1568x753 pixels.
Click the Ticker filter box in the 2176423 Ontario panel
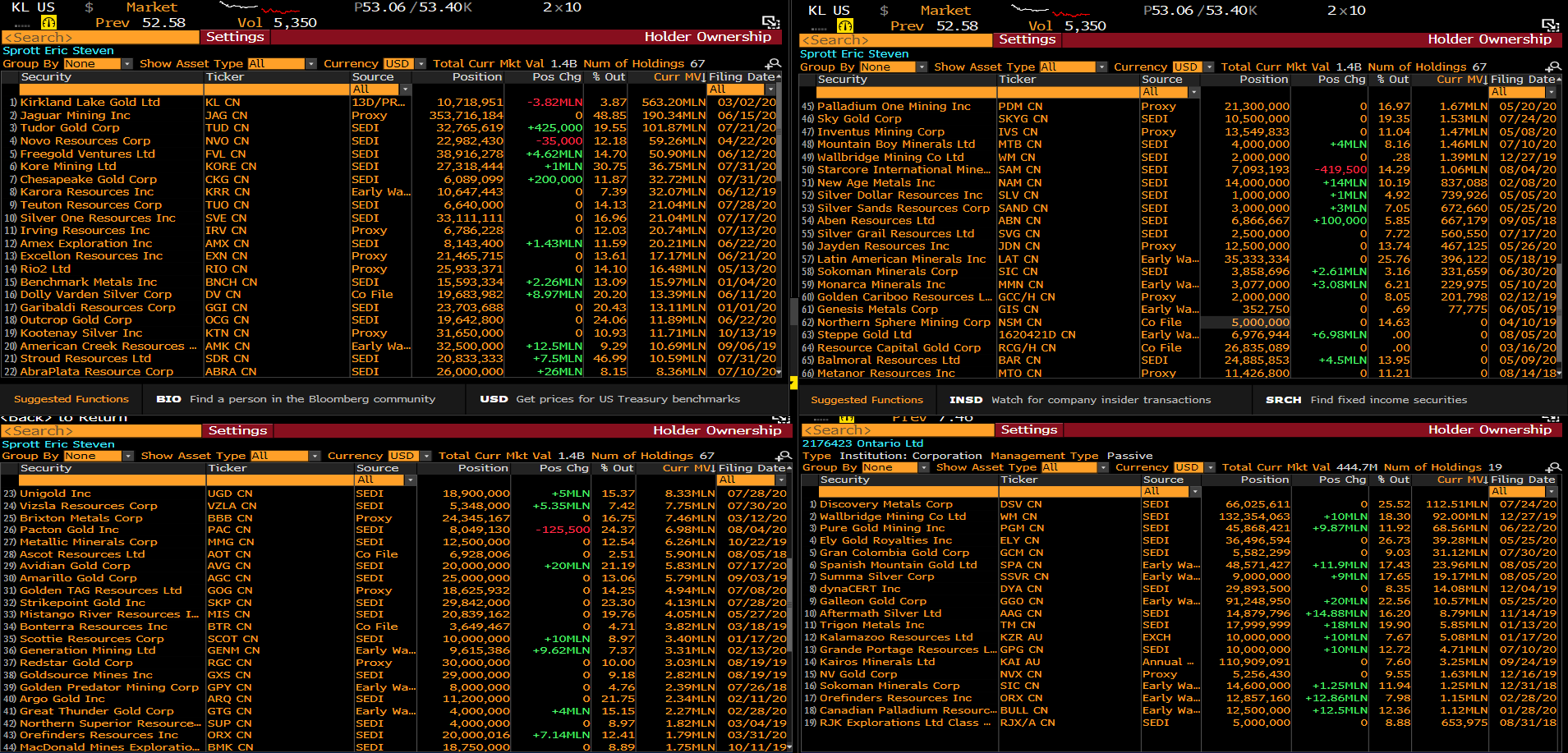tap(1070, 492)
